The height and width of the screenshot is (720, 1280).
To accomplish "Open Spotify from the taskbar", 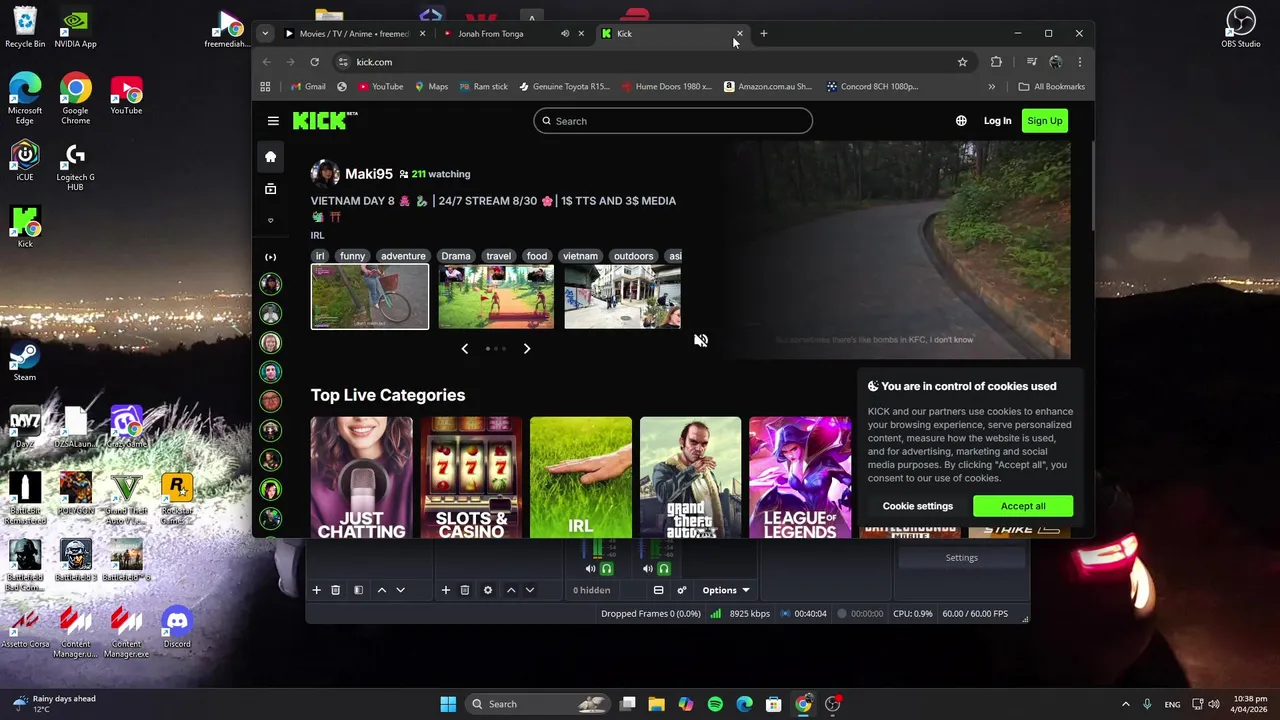I will (715, 704).
